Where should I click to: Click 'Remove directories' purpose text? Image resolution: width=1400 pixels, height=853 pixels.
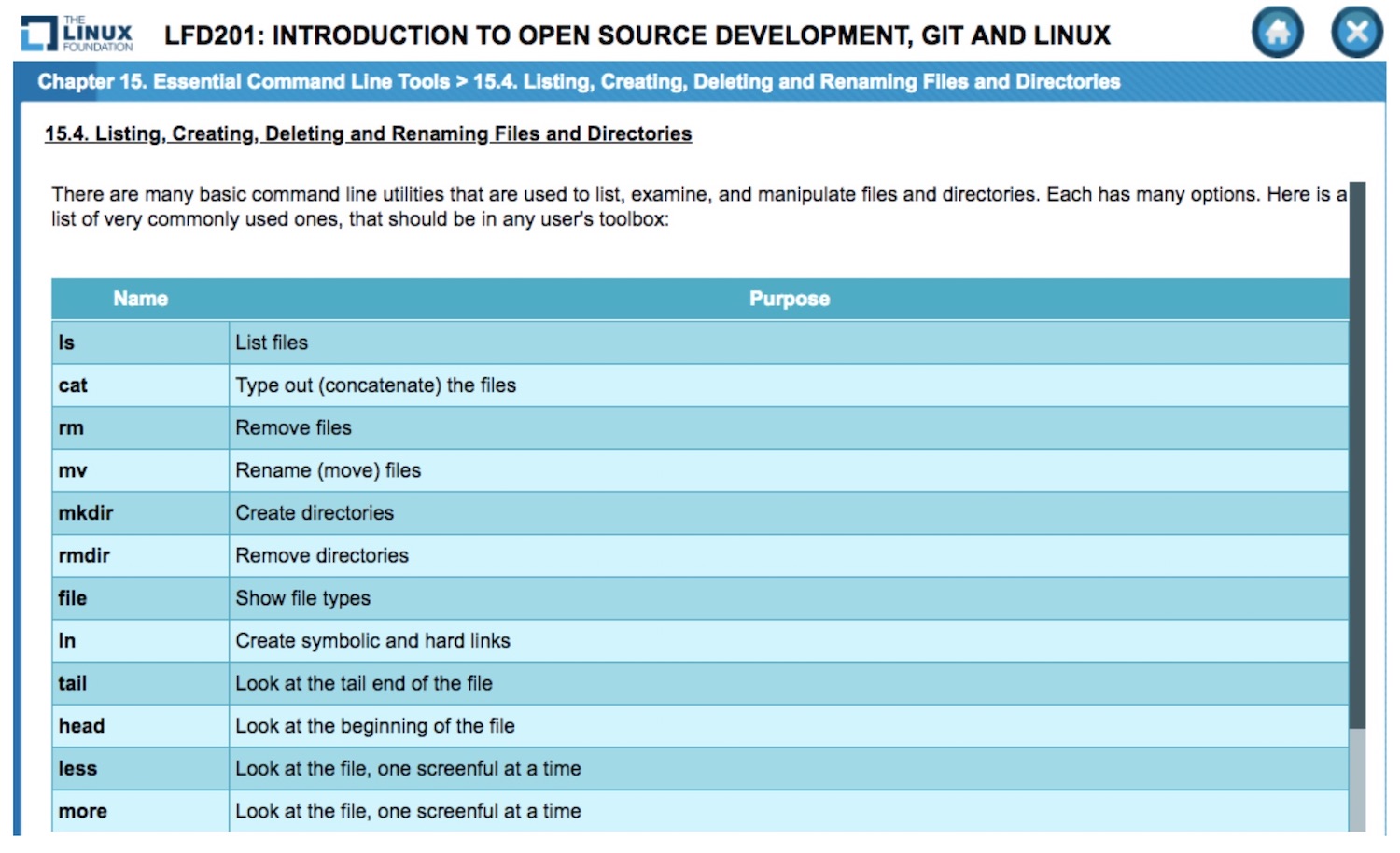[x=322, y=556]
